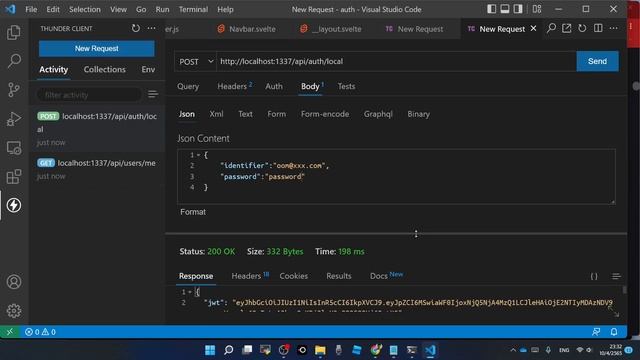The image size is (640, 360).
Task: Open the Accounts icon in activity bar
Action: (14, 282)
